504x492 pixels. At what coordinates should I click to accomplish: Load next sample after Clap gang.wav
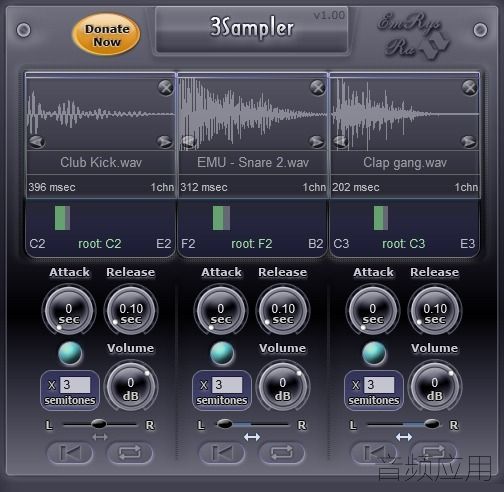468,141
